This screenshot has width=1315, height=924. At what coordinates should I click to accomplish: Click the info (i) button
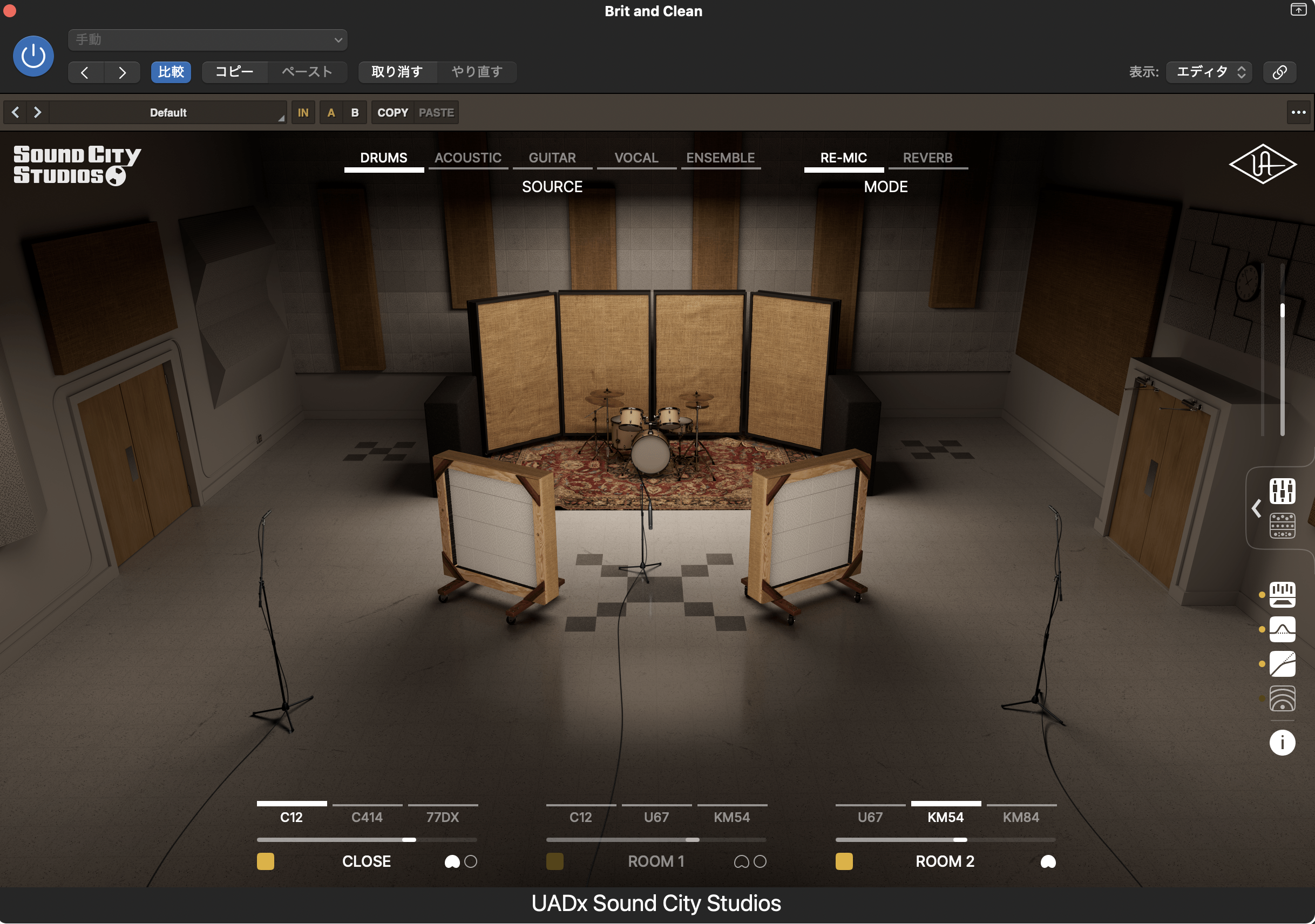click(1283, 743)
